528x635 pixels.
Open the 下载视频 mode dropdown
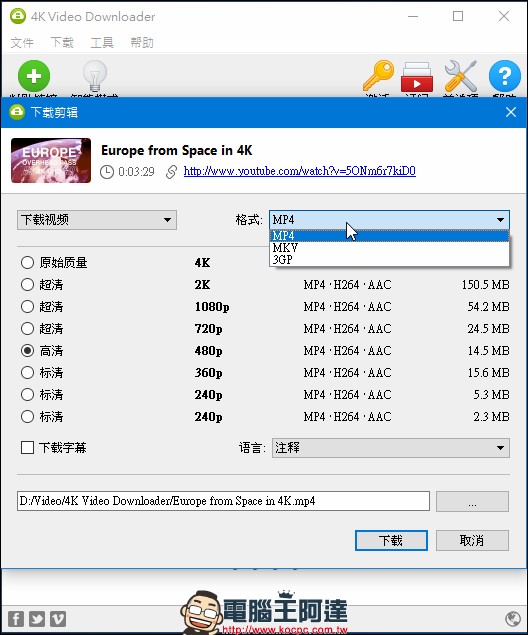coord(97,220)
